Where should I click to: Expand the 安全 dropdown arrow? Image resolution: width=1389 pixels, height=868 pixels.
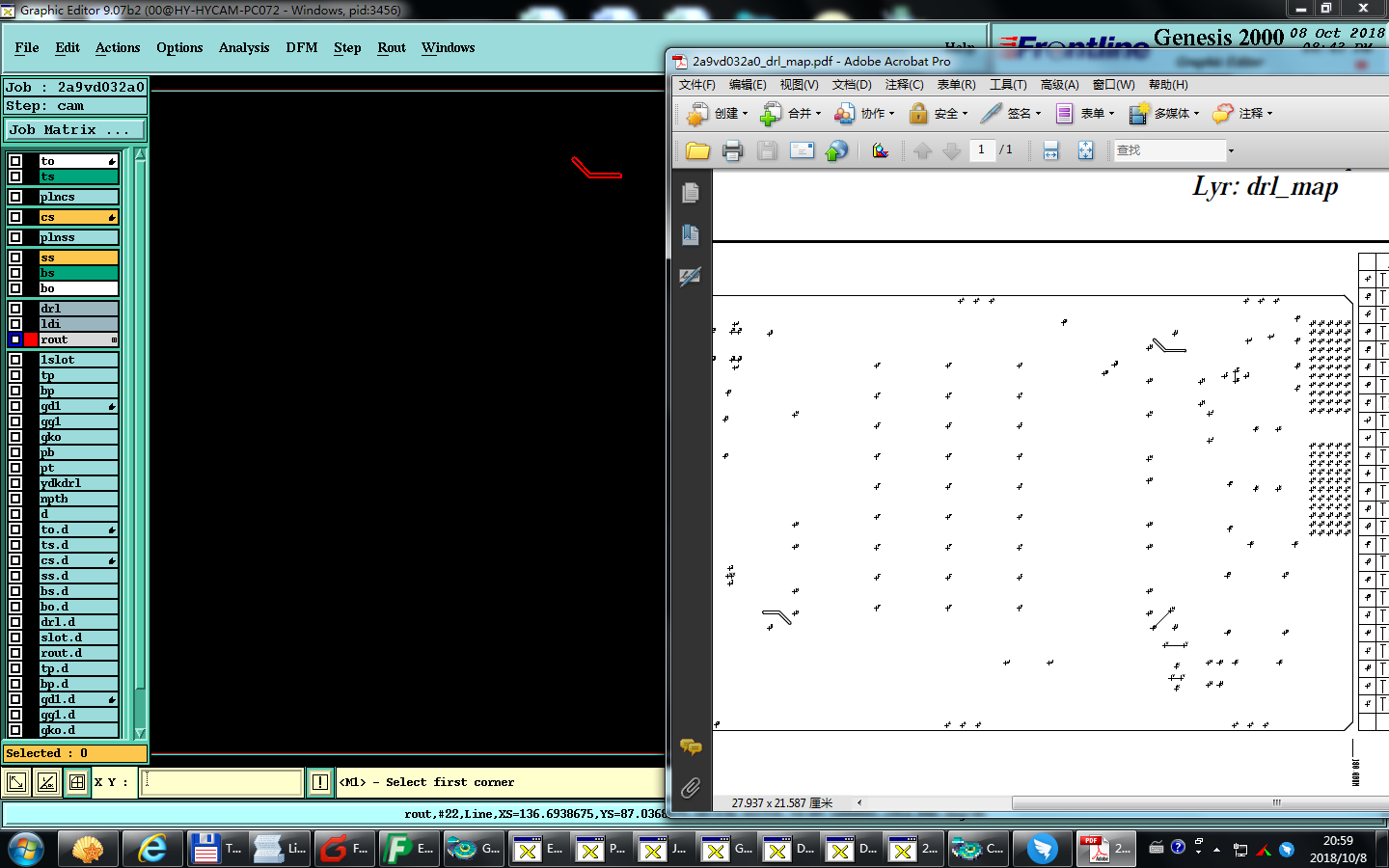(965, 114)
